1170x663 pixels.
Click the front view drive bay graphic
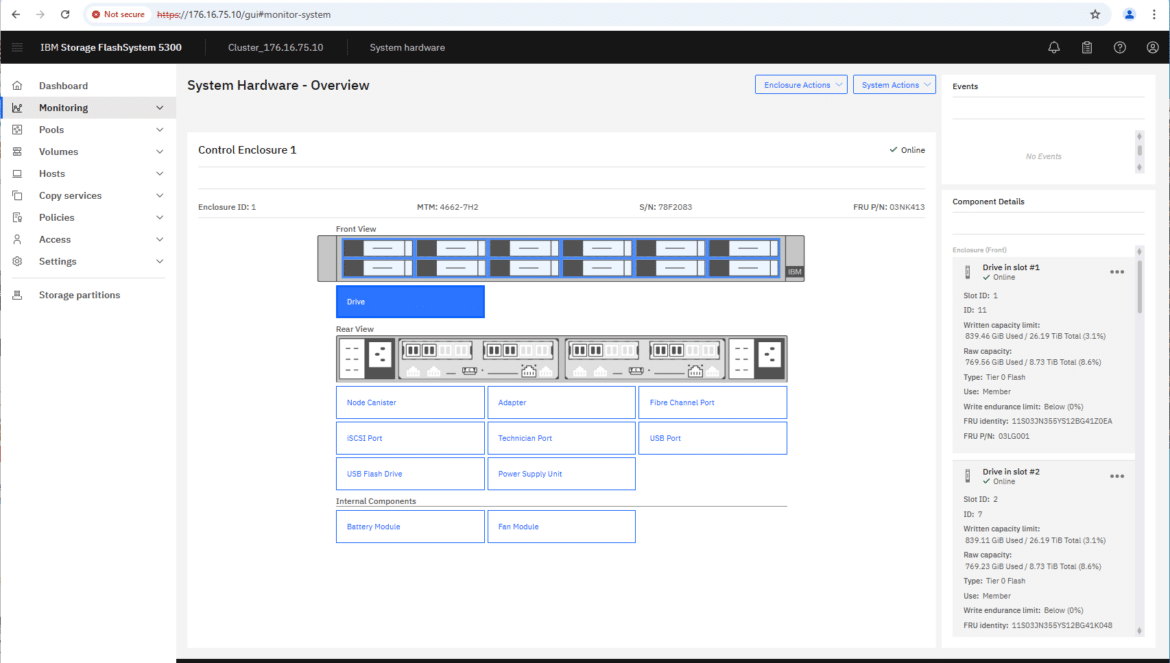pos(560,259)
